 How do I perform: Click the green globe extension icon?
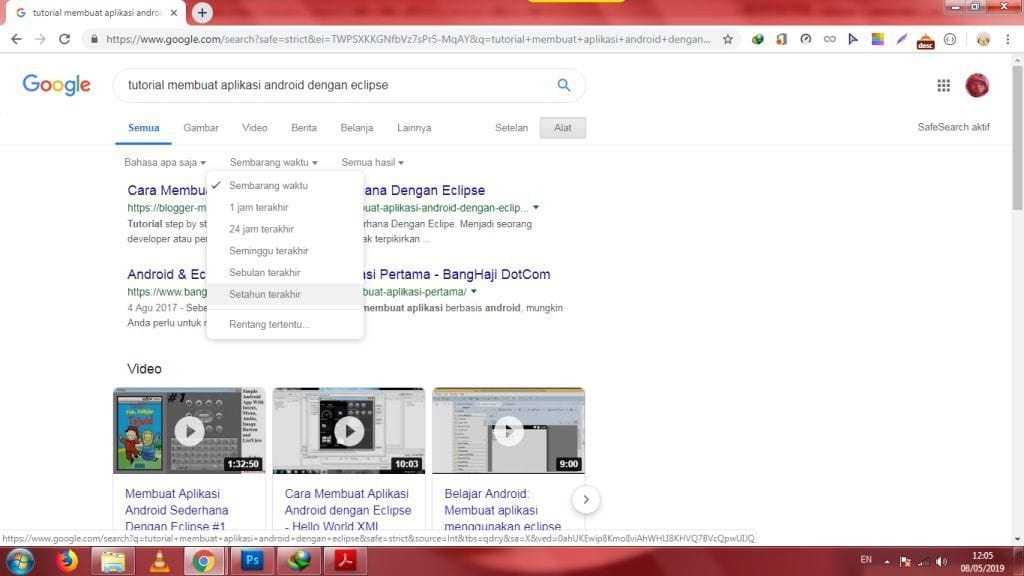click(x=758, y=39)
